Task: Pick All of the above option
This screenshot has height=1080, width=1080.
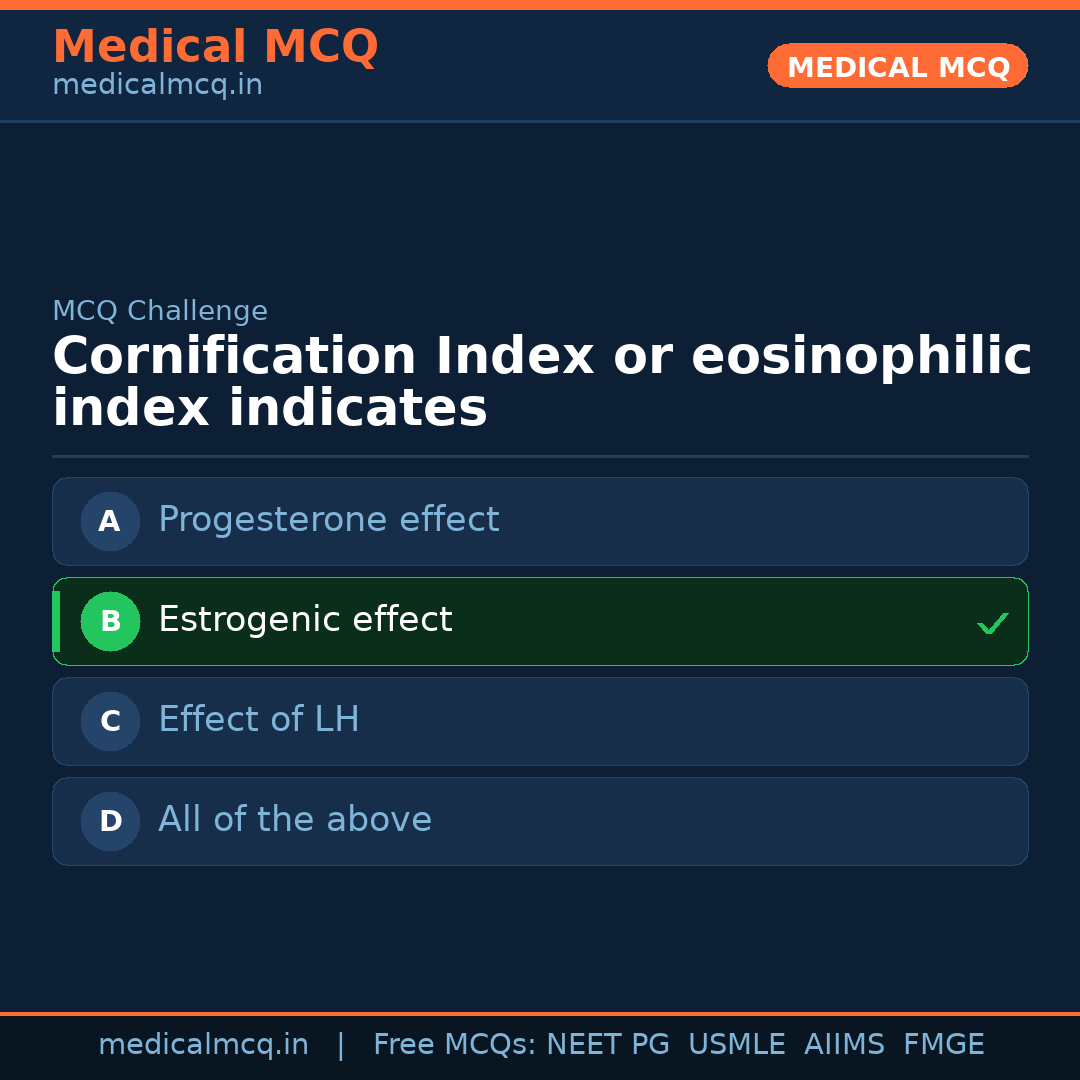Action: [x=294, y=820]
